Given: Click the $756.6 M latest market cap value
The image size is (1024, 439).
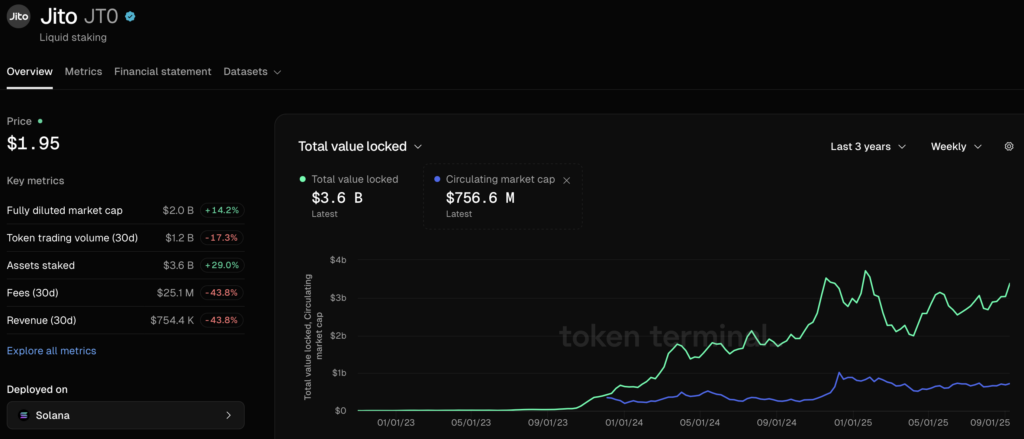Looking at the screenshot, I should [x=480, y=198].
